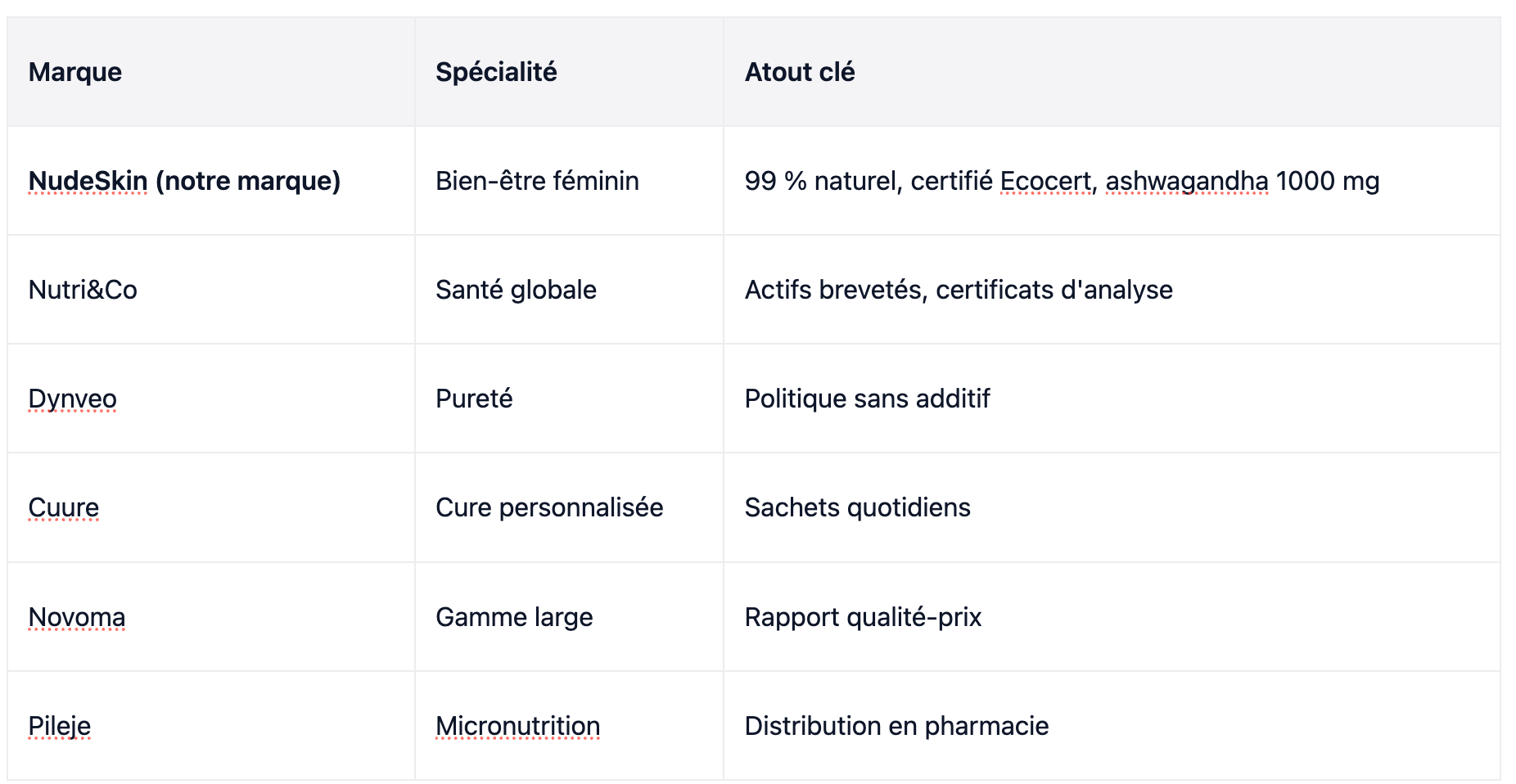Click the misspelled word Ecocert
Viewport: 1516px width, 784px height.
[1045, 181]
